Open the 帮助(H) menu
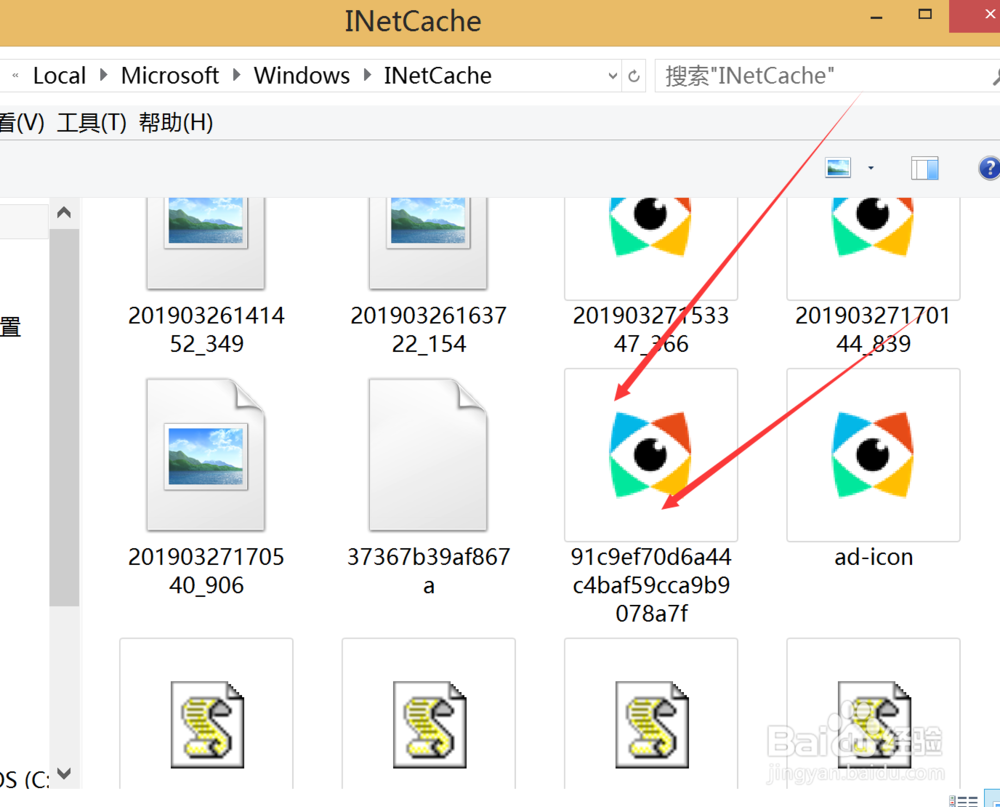1000x807 pixels. coord(176,122)
